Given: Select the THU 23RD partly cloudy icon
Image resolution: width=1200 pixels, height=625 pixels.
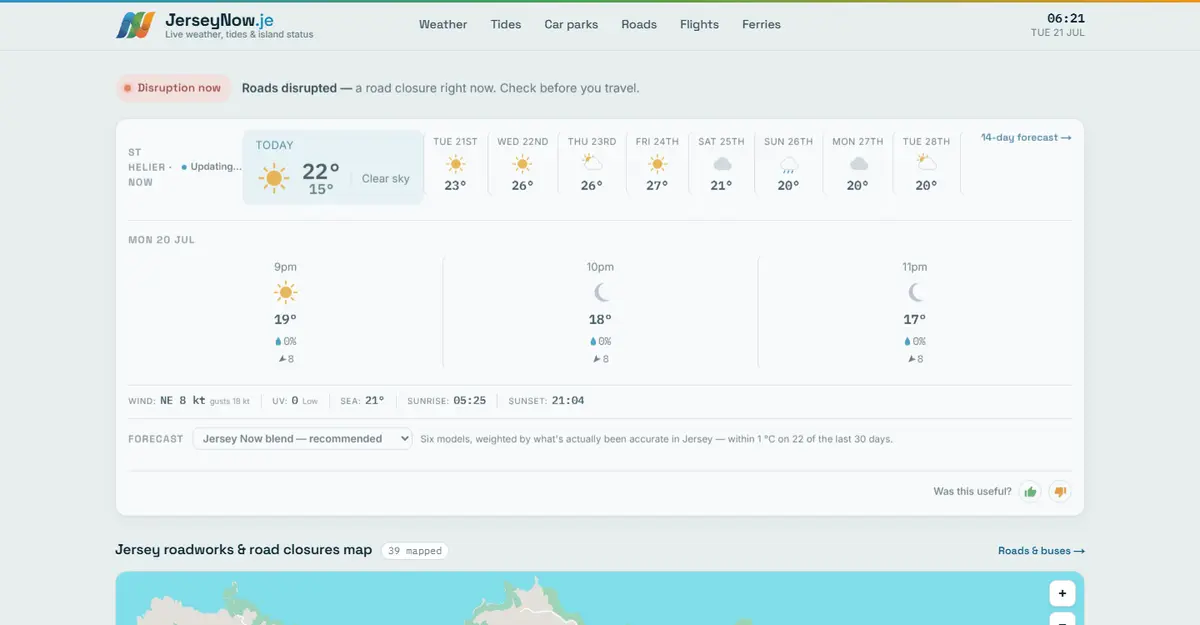Looking at the screenshot, I should coord(592,164).
